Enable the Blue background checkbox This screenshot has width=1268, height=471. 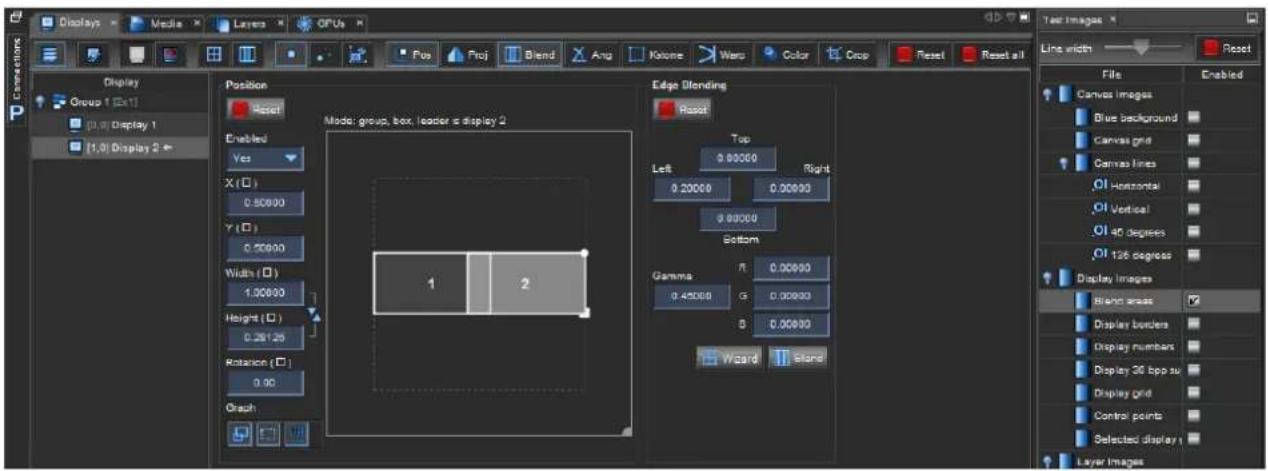(x=1194, y=117)
